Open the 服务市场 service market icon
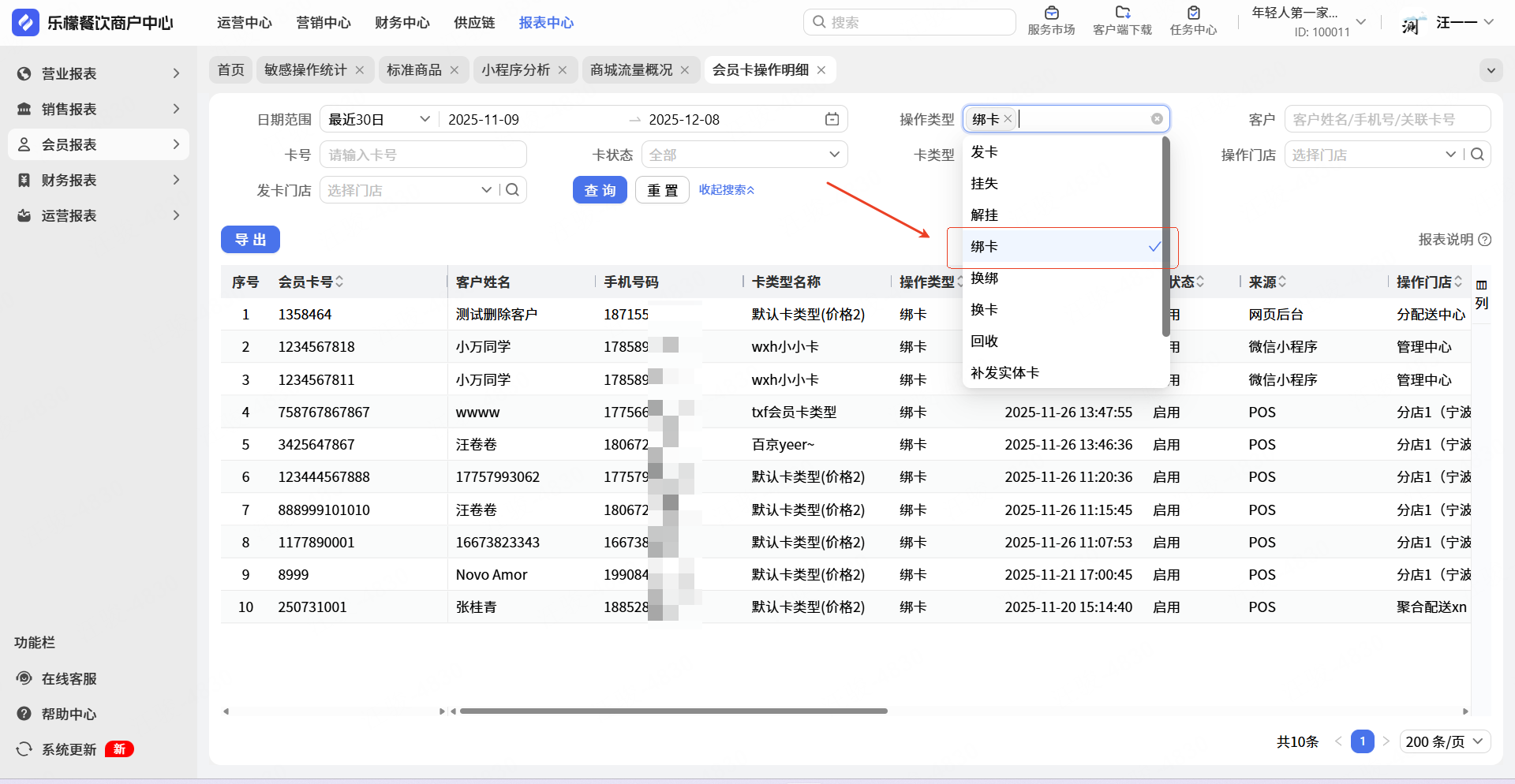This screenshot has height=784, width=1515. coord(1051,13)
